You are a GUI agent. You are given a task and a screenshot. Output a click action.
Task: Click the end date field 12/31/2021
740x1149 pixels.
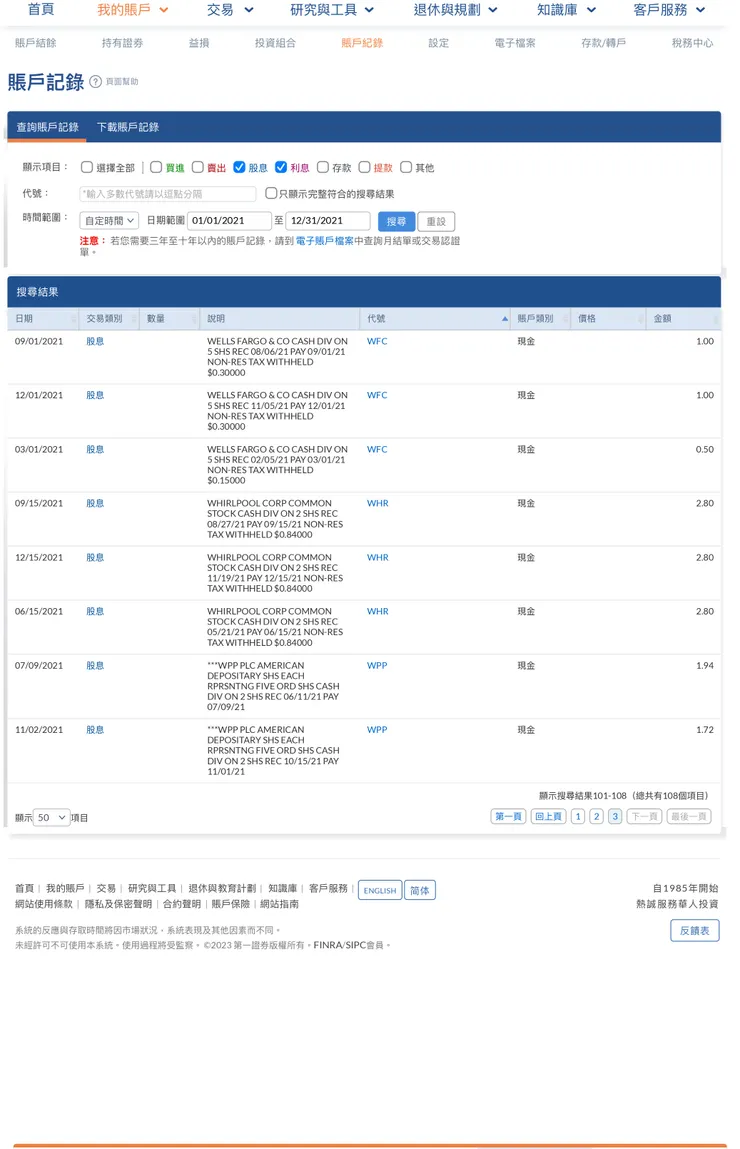tap(328, 221)
